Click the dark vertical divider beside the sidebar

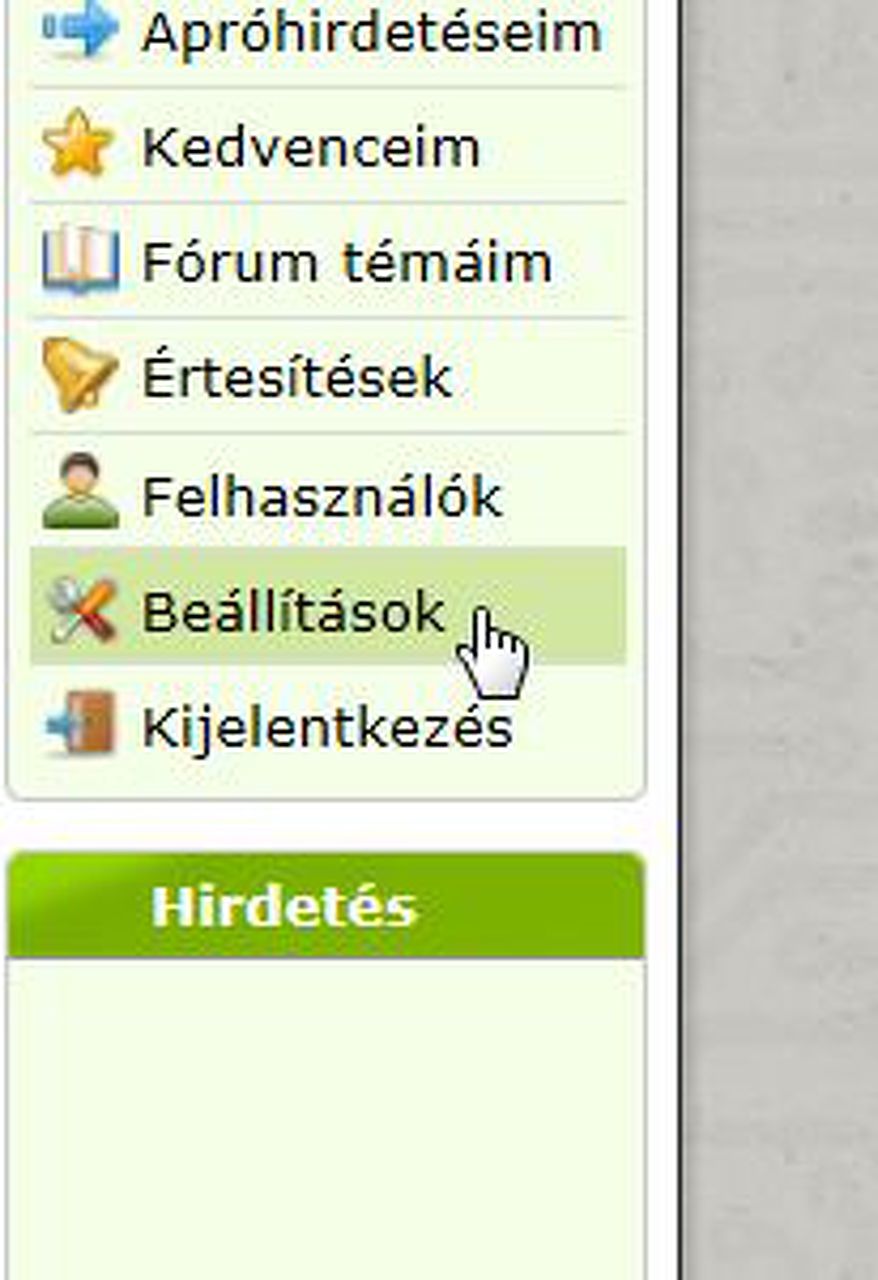tap(681, 640)
